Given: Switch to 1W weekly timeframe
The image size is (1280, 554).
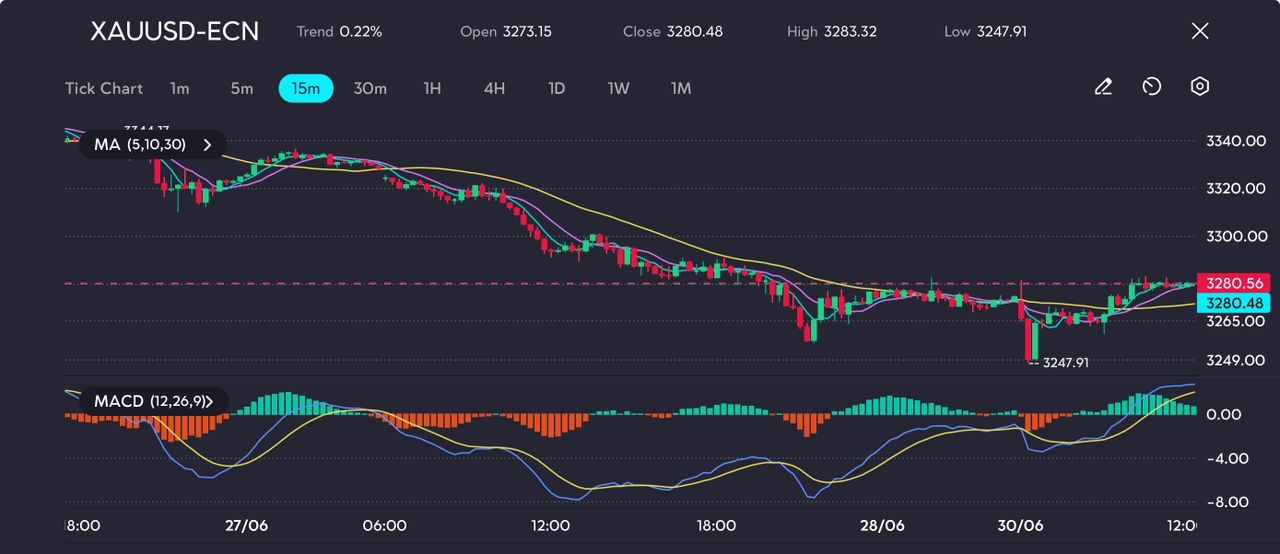Looking at the screenshot, I should pyautogui.click(x=619, y=88).
